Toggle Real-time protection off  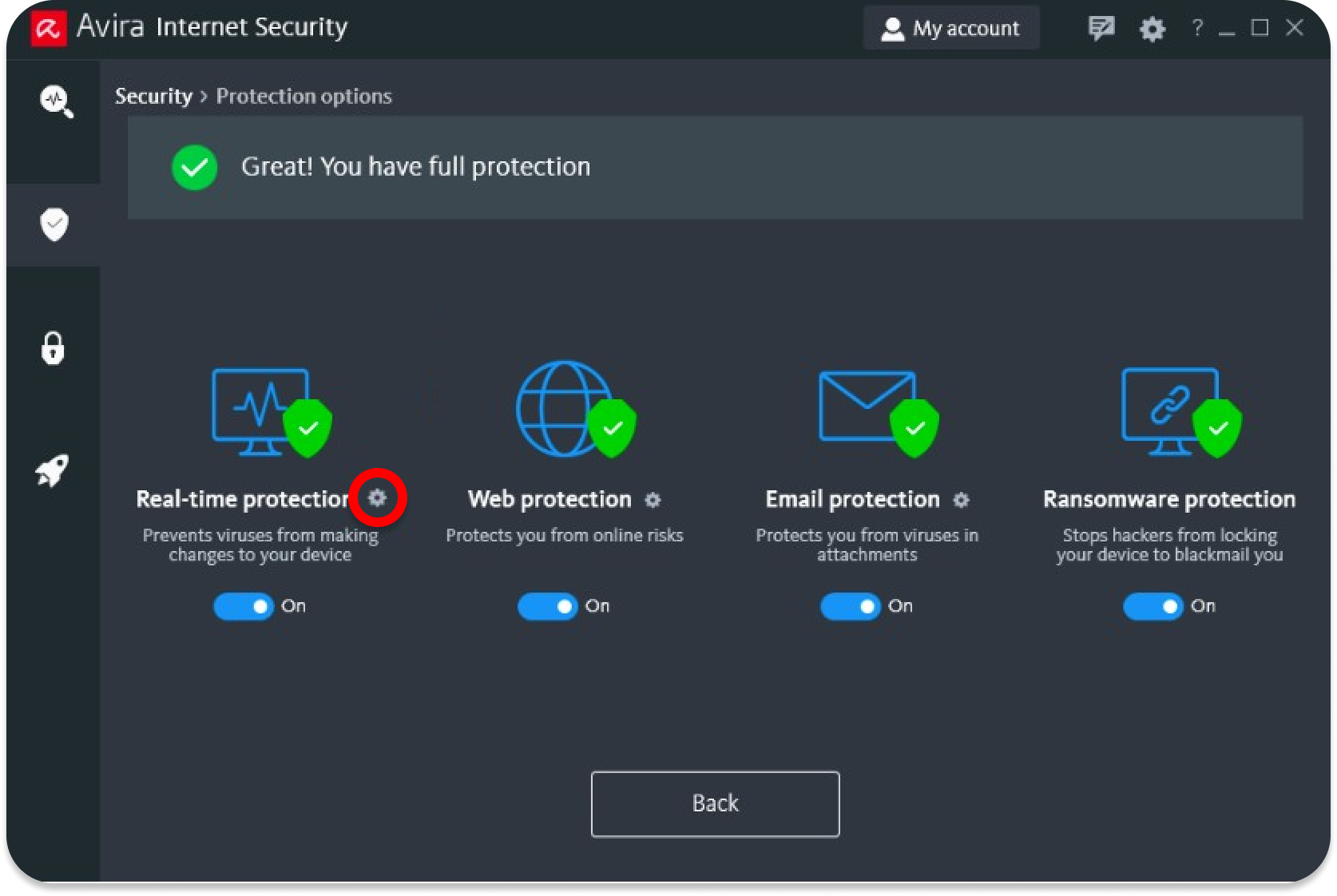point(244,606)
